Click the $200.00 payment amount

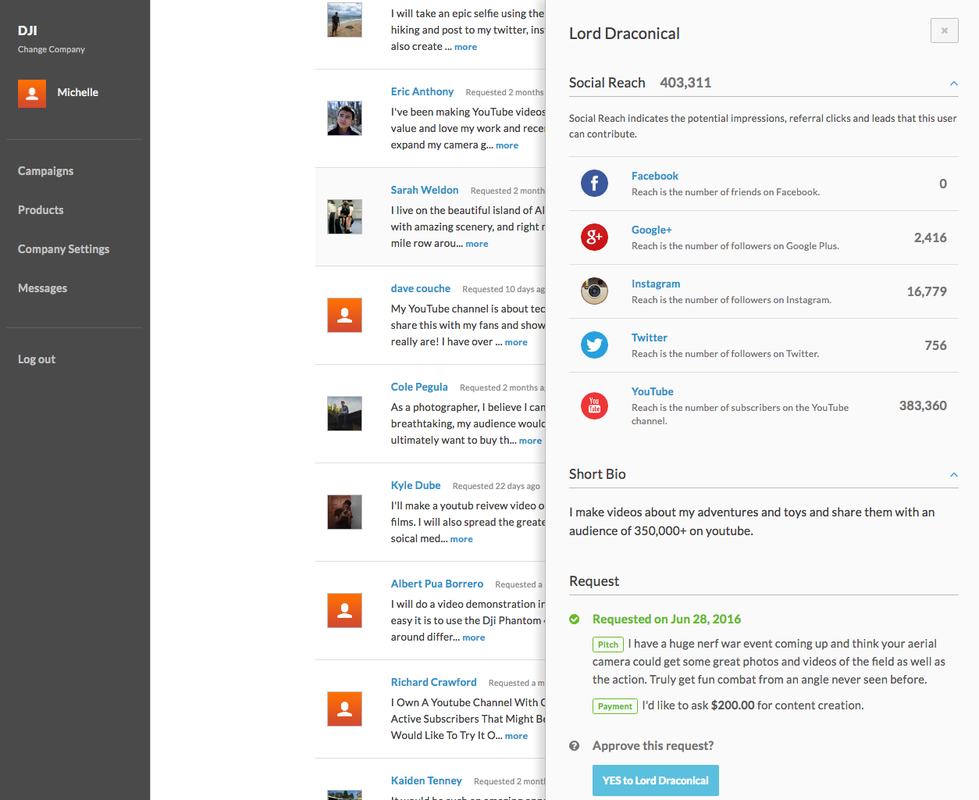[733, 705]
